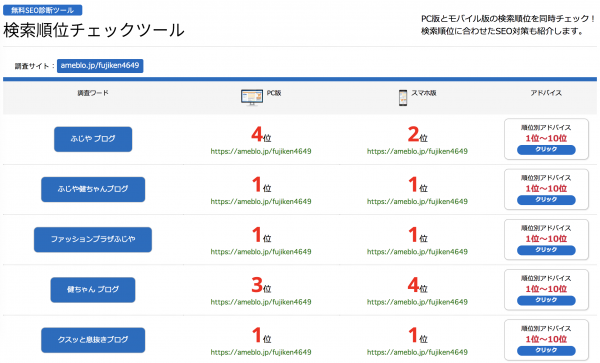Screen dimensions: 600x363
Task: Click the クスッと息抜きブログ keyword button
Action: pos(93,340)
